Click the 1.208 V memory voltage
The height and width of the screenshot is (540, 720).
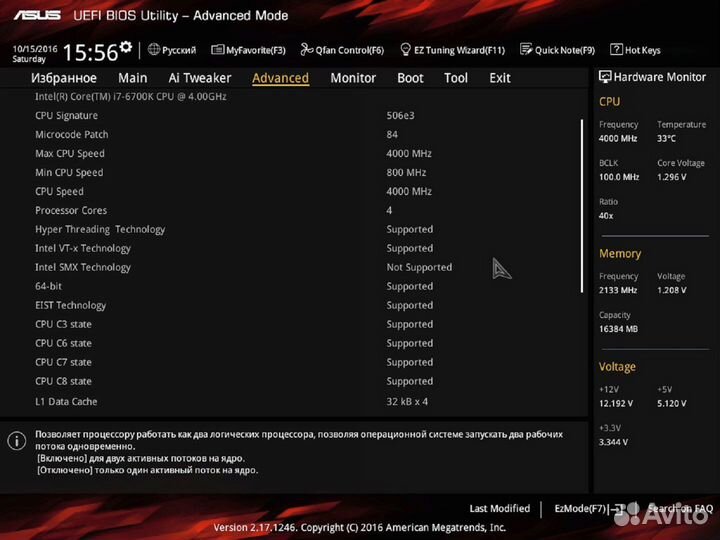coord(672,290)
